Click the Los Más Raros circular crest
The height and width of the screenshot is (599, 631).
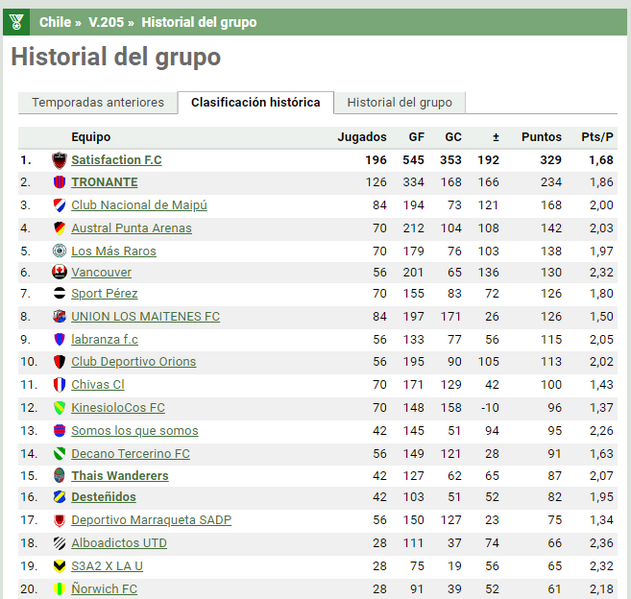[x=59, y=251]
